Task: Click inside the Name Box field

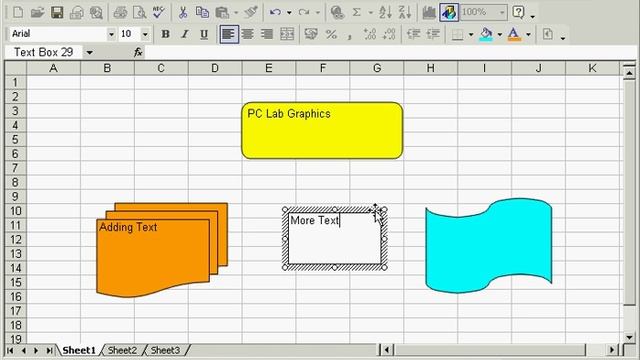Action: (x=44, y=52)
